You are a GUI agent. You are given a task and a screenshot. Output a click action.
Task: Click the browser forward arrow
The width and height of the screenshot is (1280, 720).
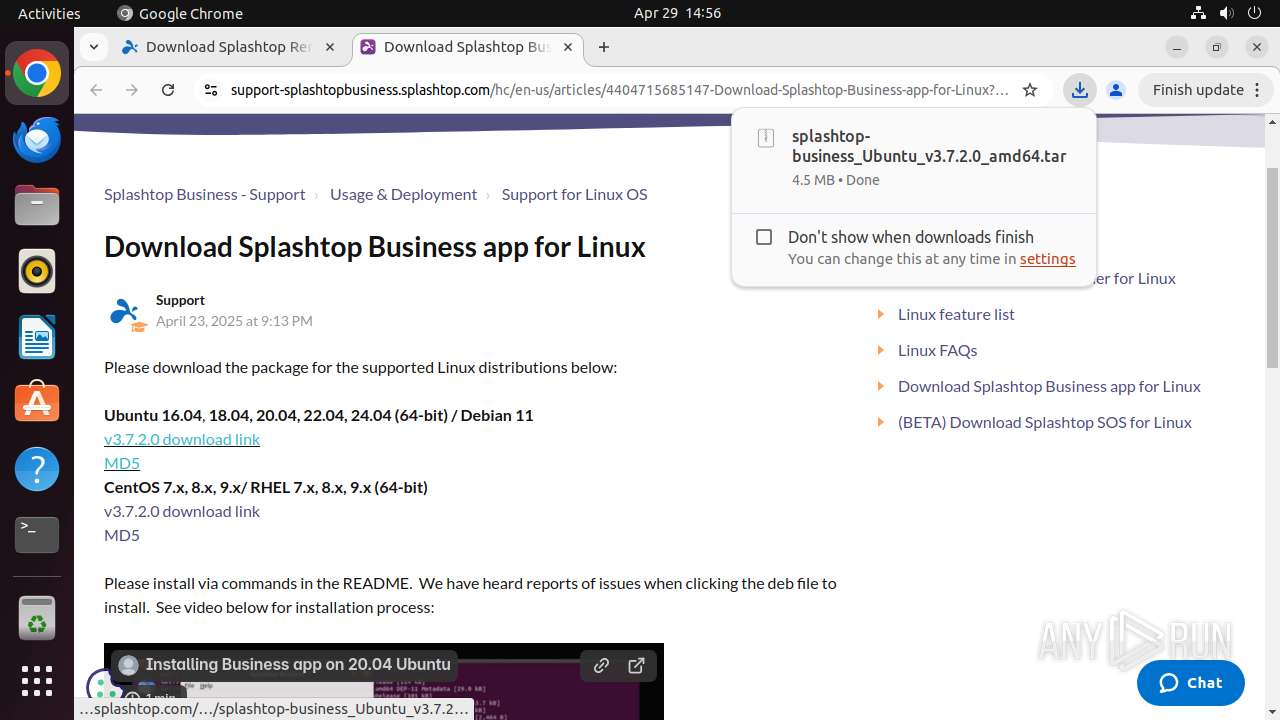(x=132, y=90)
